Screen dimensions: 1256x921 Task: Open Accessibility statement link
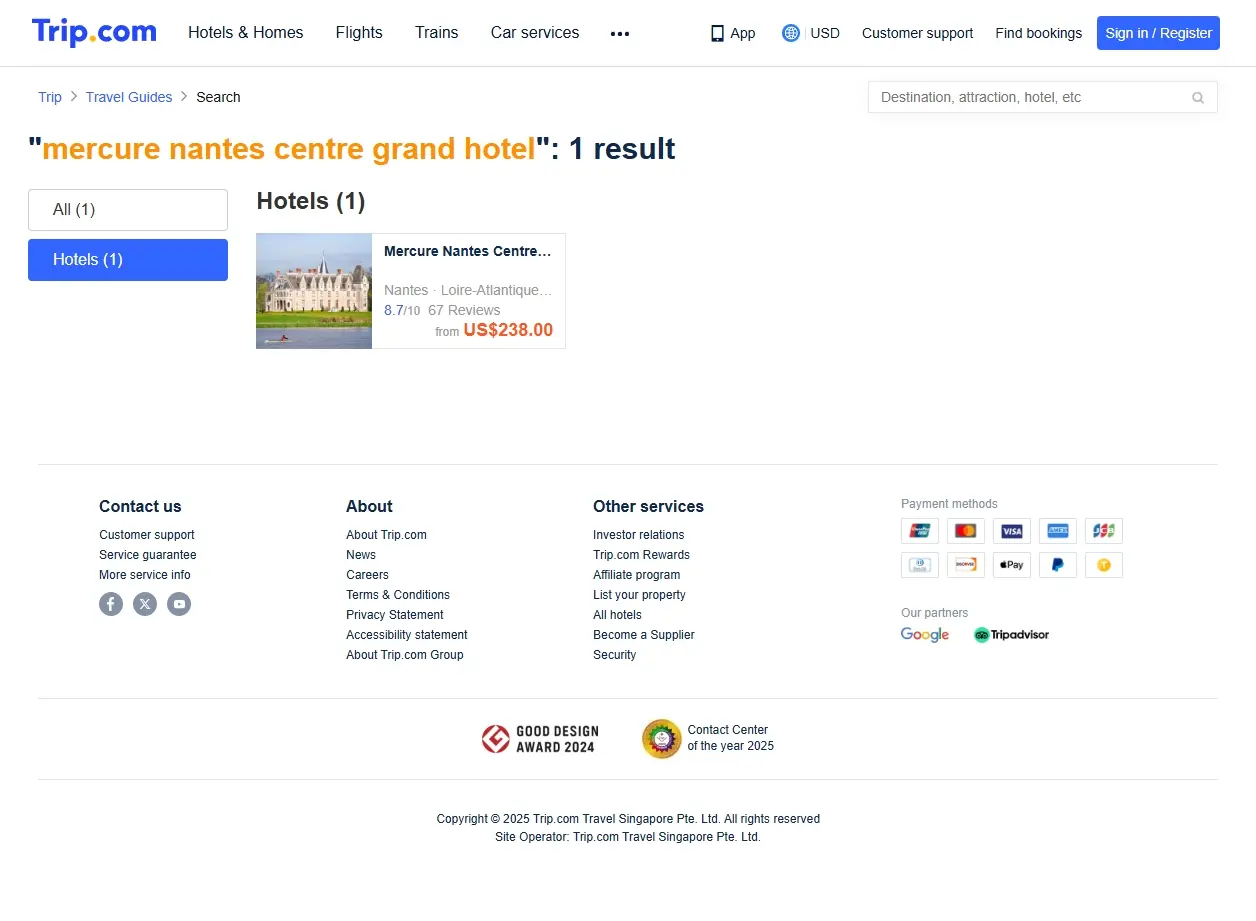(x=407, y=635)
